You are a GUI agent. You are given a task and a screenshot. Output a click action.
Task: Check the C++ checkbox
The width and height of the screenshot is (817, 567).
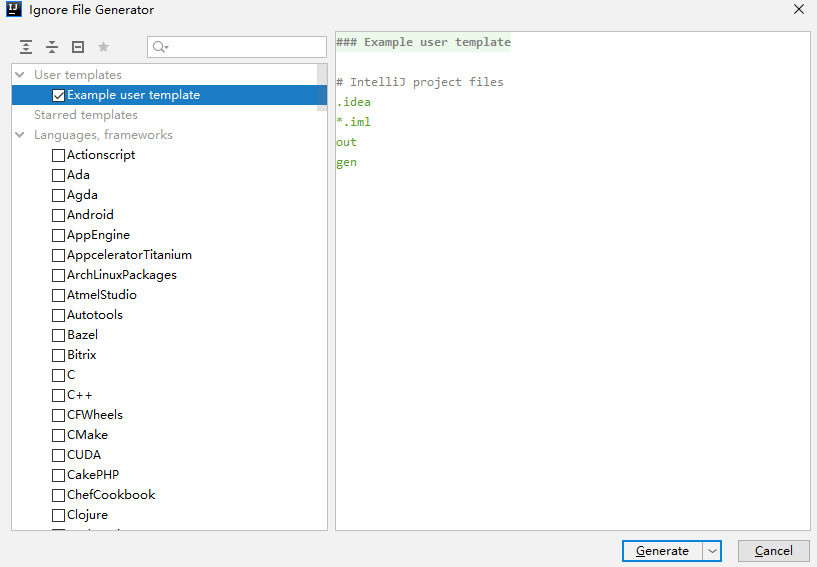pos(58,396)
